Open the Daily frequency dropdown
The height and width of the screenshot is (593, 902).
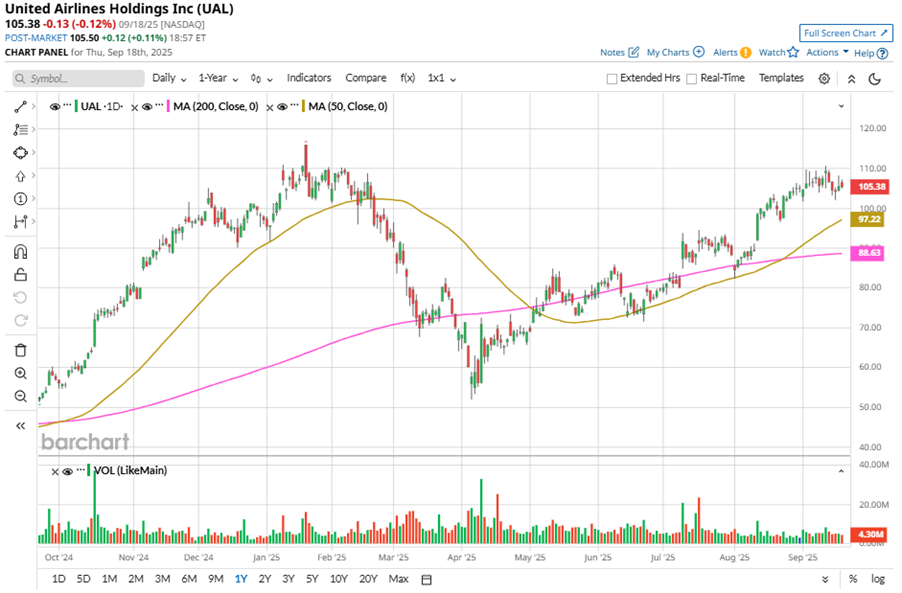click(169, 78)
